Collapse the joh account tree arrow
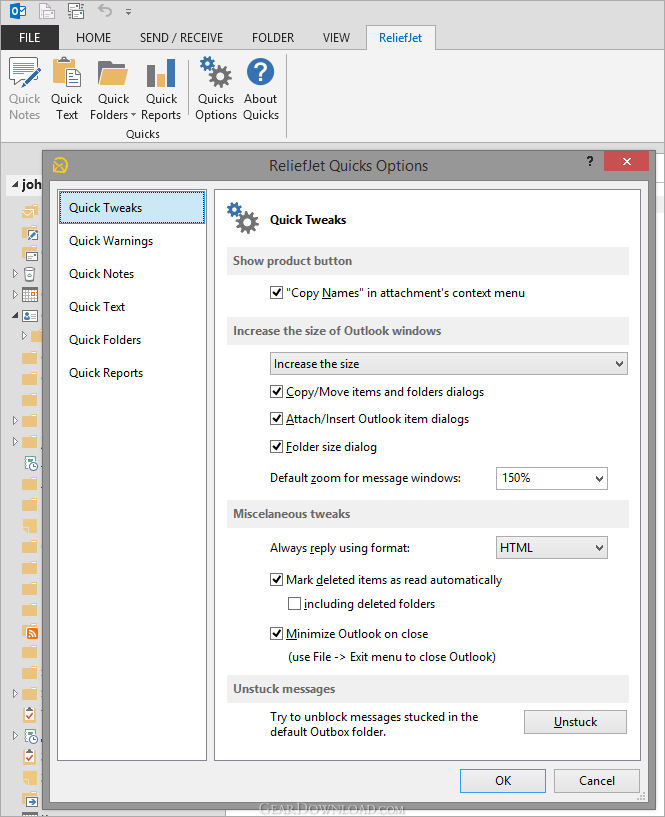 coord(15,184)
